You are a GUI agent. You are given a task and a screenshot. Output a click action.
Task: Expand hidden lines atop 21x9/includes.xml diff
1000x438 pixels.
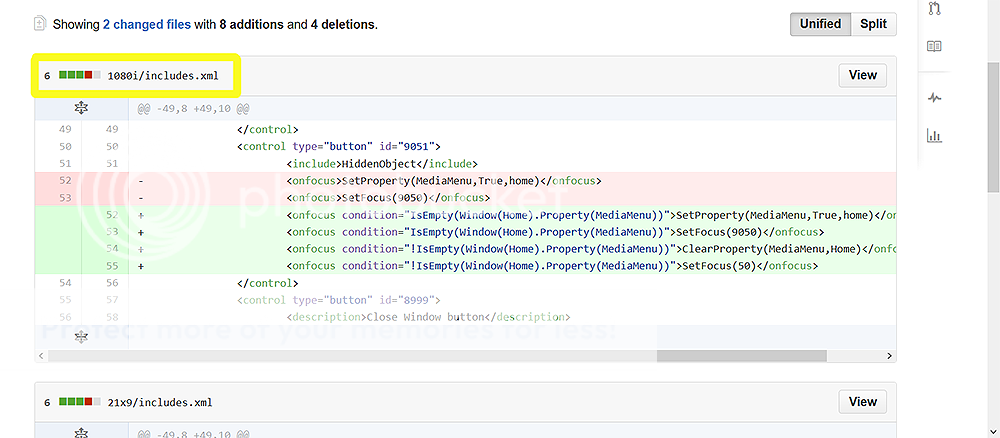[83, 432]
